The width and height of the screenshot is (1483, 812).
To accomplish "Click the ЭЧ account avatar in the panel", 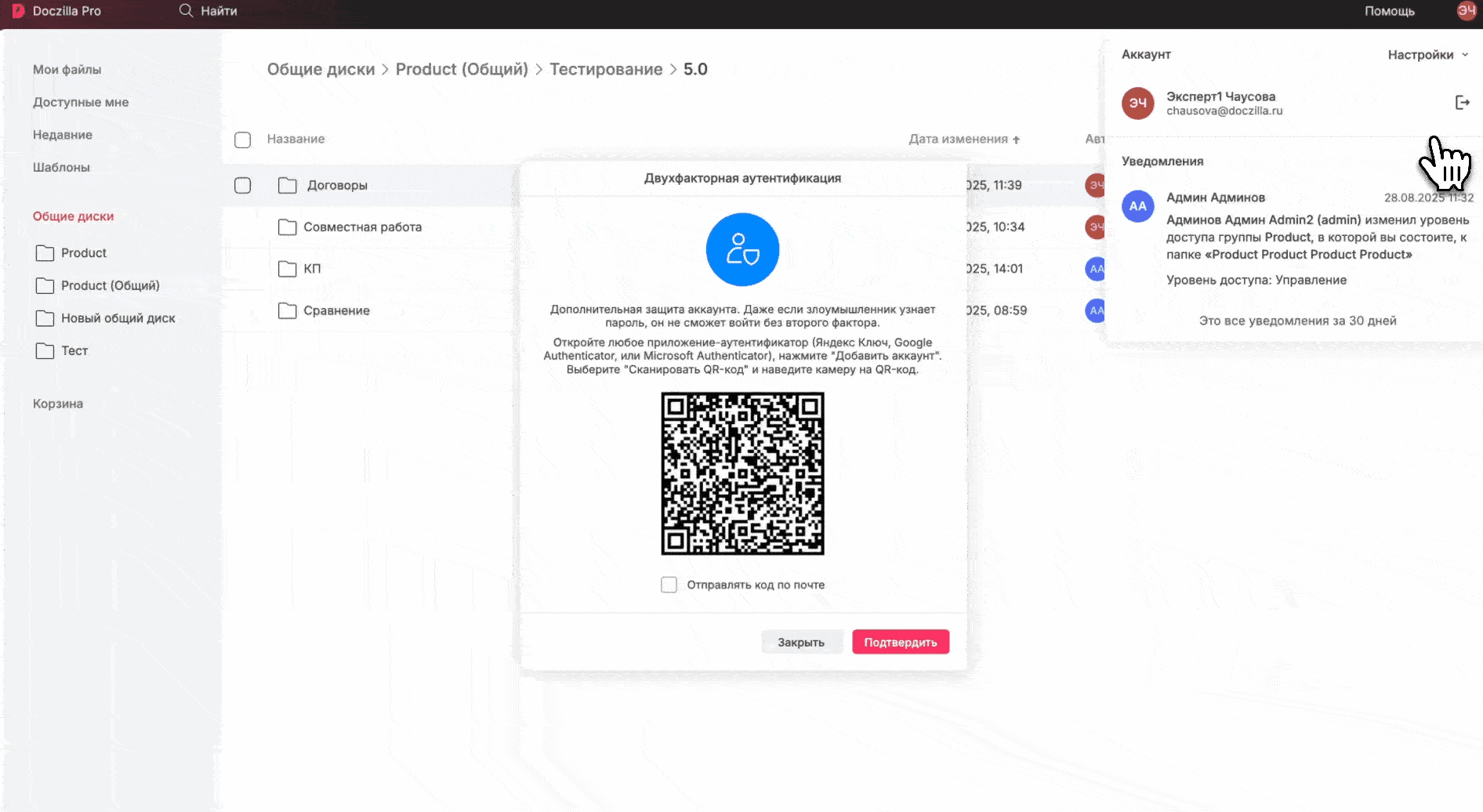I will [x=1137, y=103].
